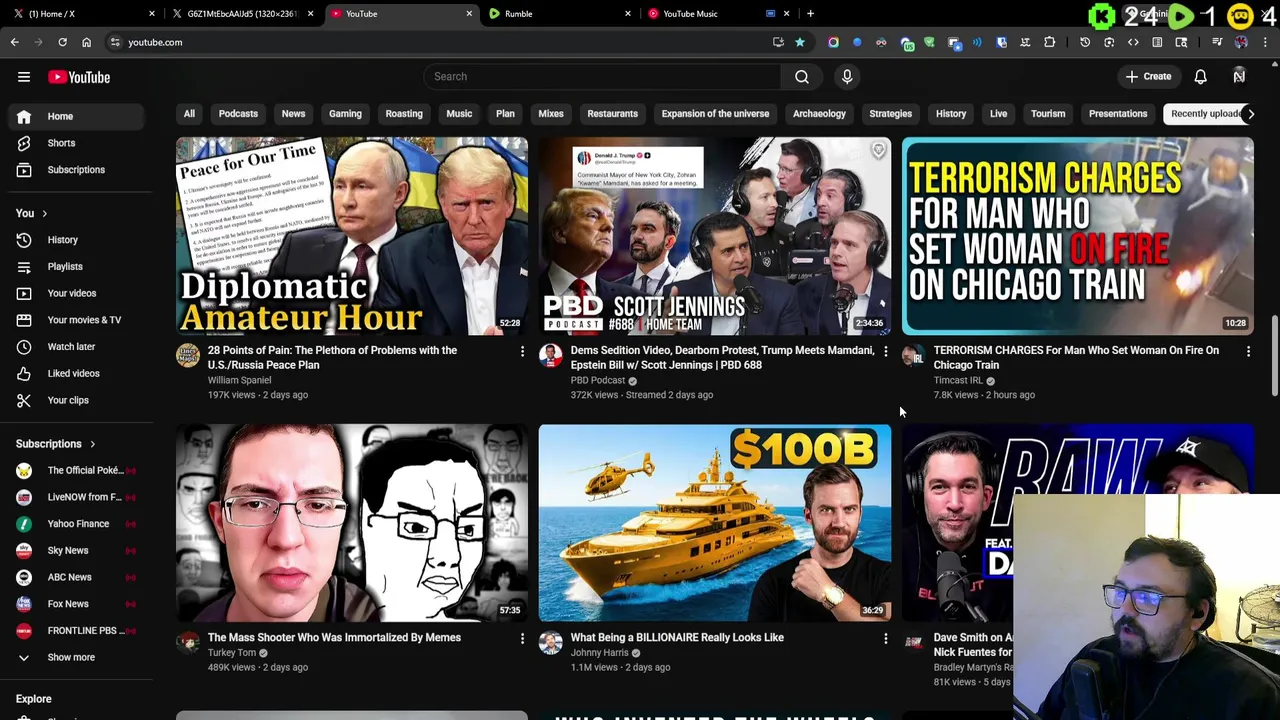Activate voice search microphone
This screenshot has height=720, width=1280.
click(x=847, y=76)
